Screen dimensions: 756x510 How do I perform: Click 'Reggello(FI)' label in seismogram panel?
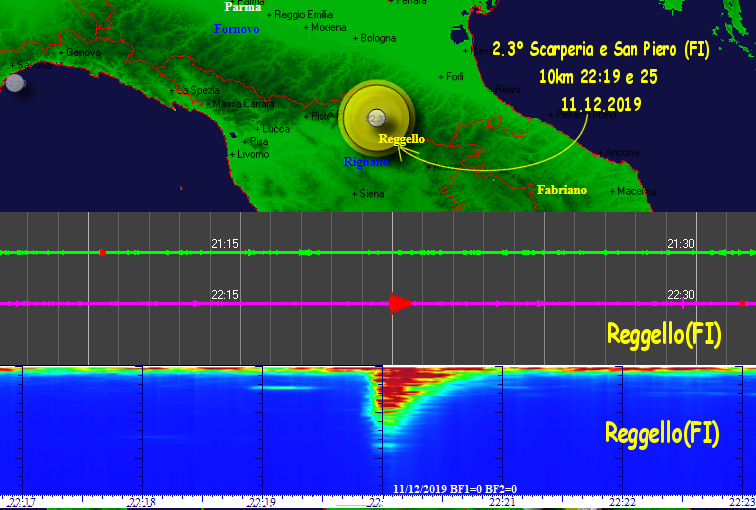(664, 334)
